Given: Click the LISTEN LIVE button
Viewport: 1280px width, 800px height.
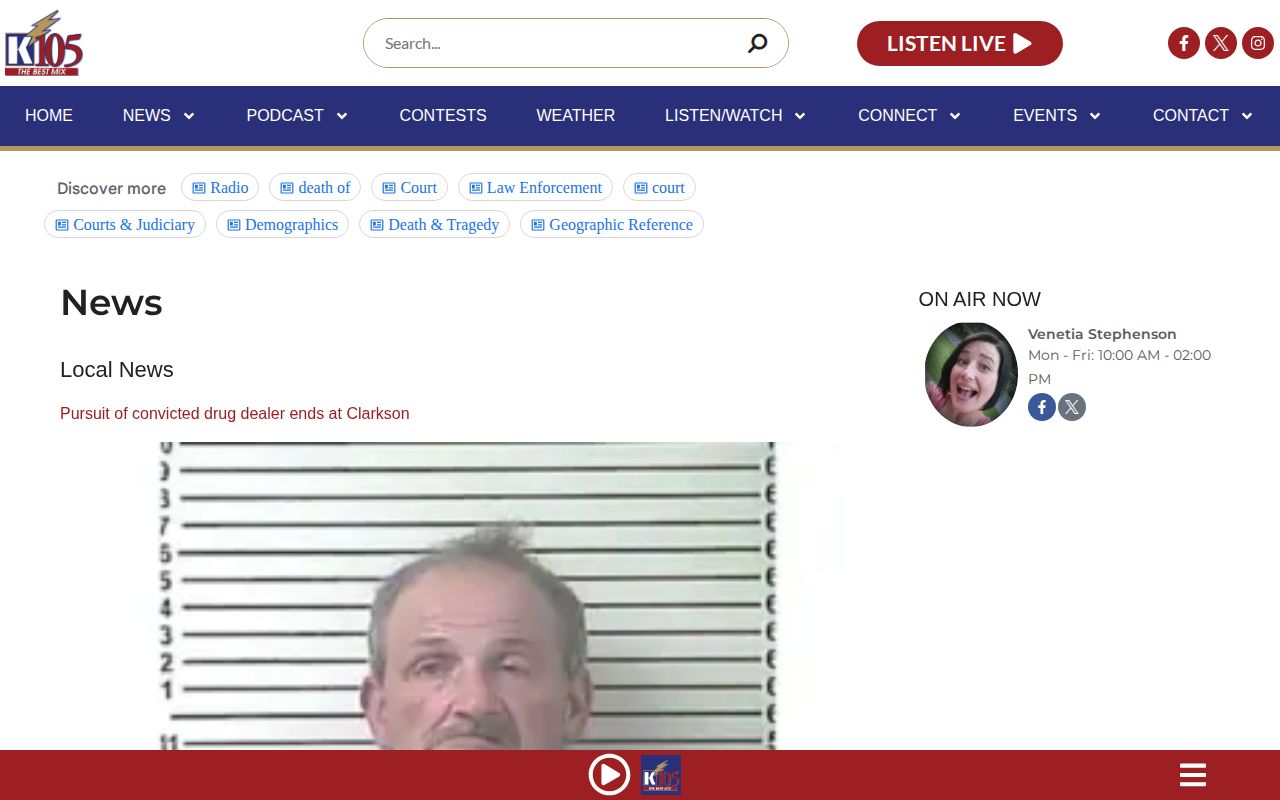Looking at the screenshot, I should point(960,43).
